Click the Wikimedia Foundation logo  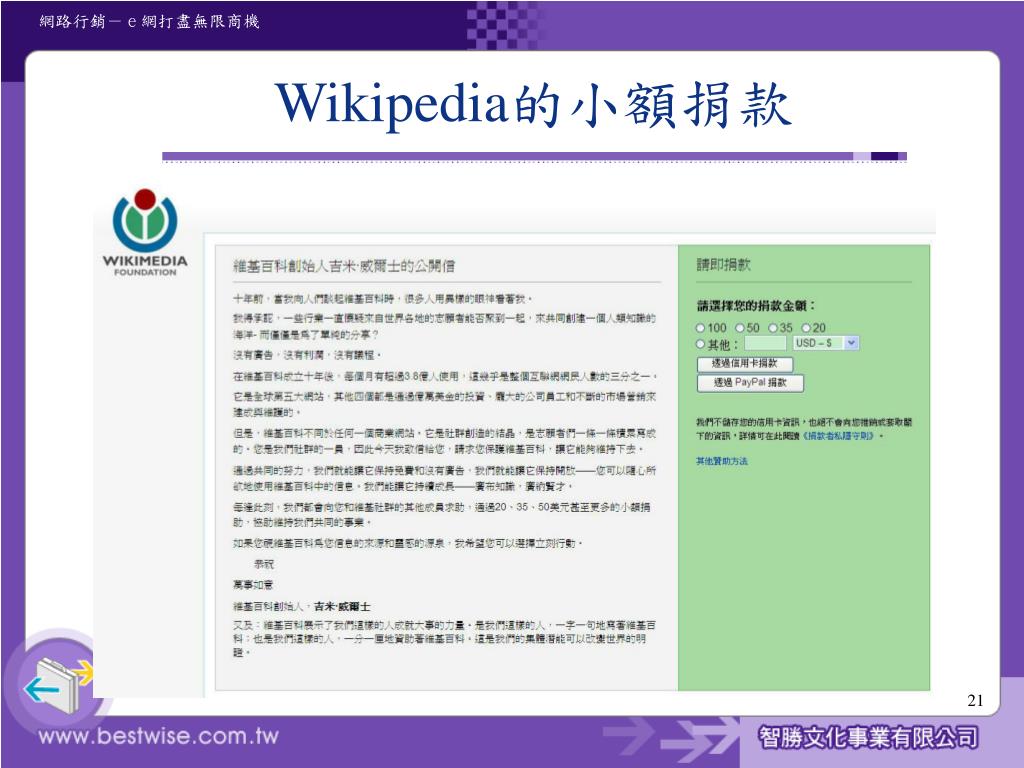[145, 232]
